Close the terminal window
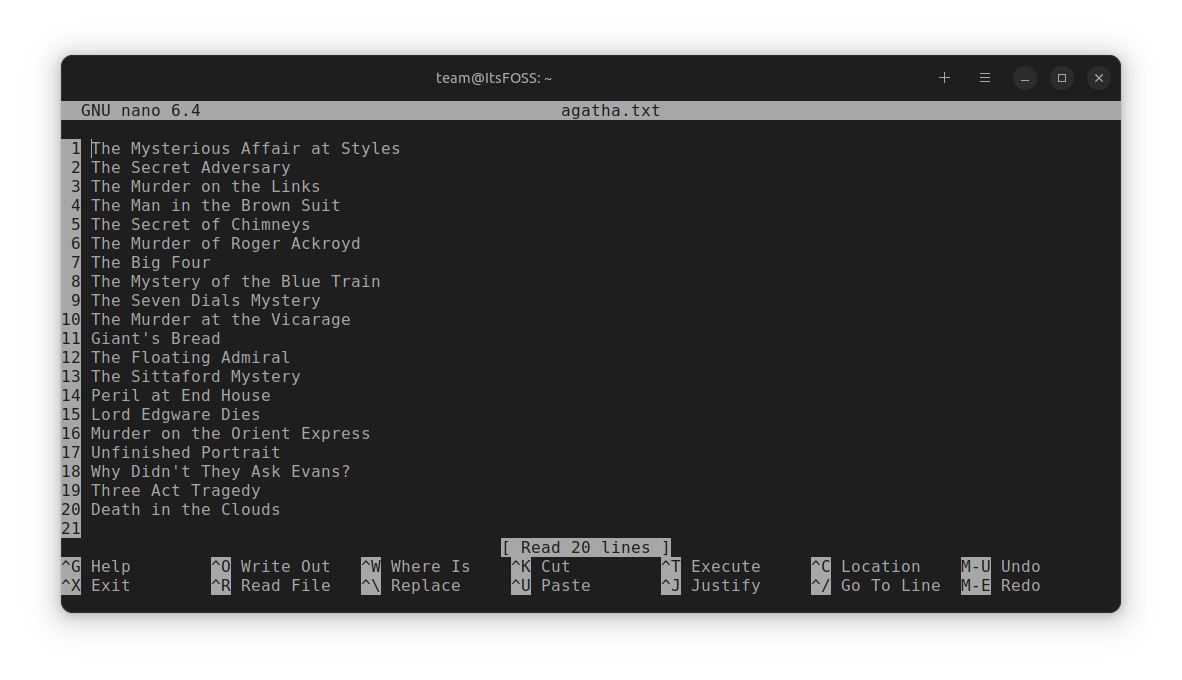 click(1098, 78)
